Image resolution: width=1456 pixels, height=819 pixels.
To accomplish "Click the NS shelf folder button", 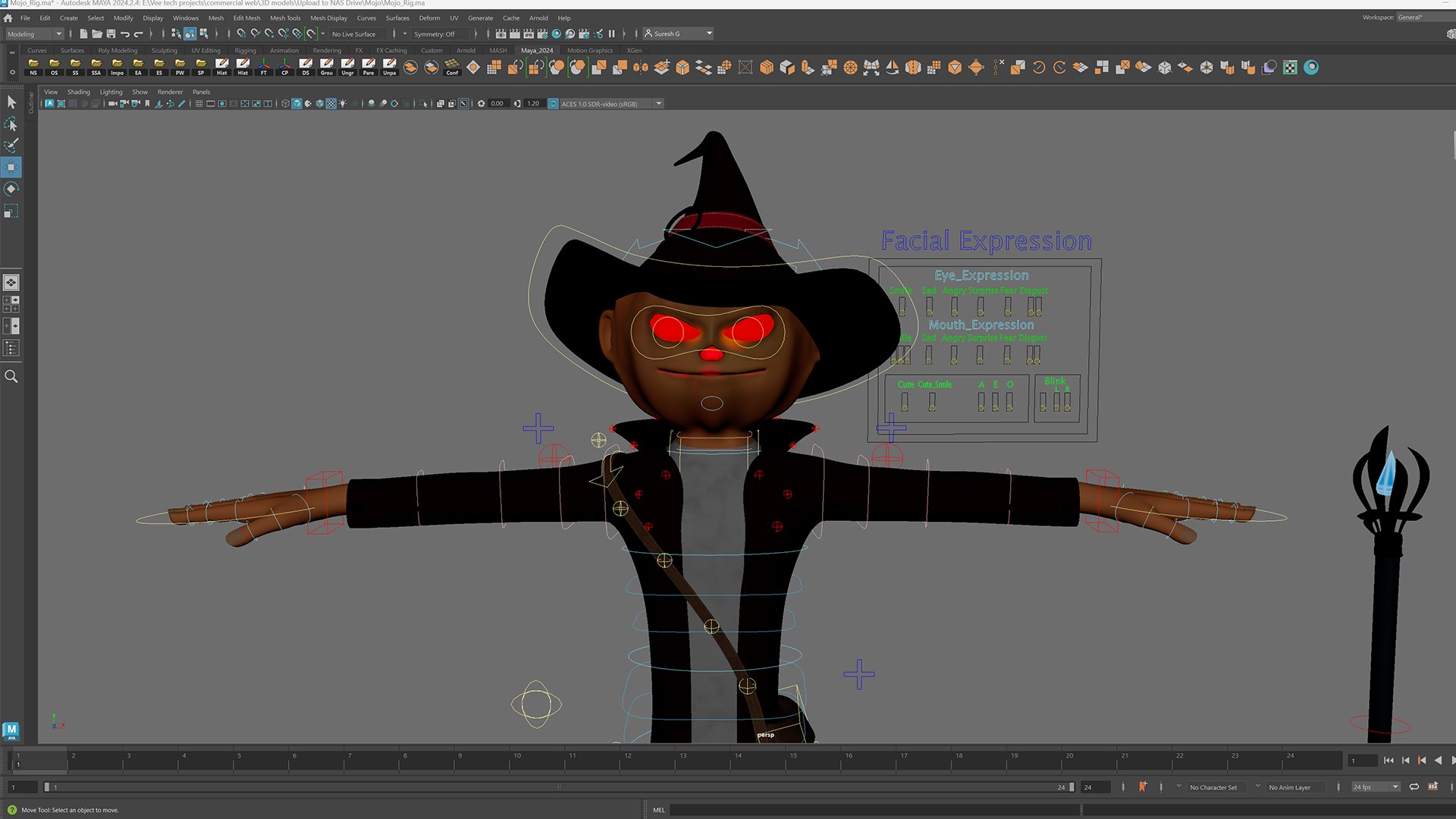I will click(x=33, y=67).
